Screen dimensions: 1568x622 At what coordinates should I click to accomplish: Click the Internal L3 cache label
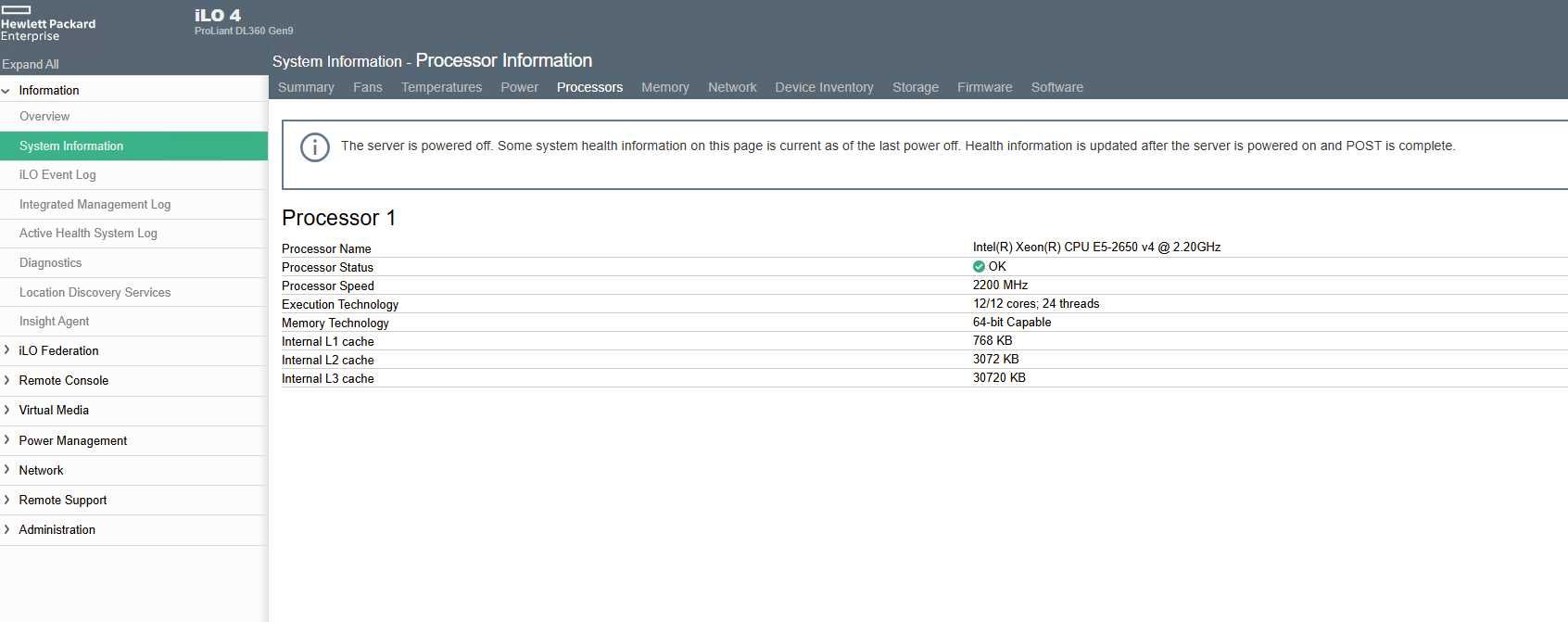point(328,378)
